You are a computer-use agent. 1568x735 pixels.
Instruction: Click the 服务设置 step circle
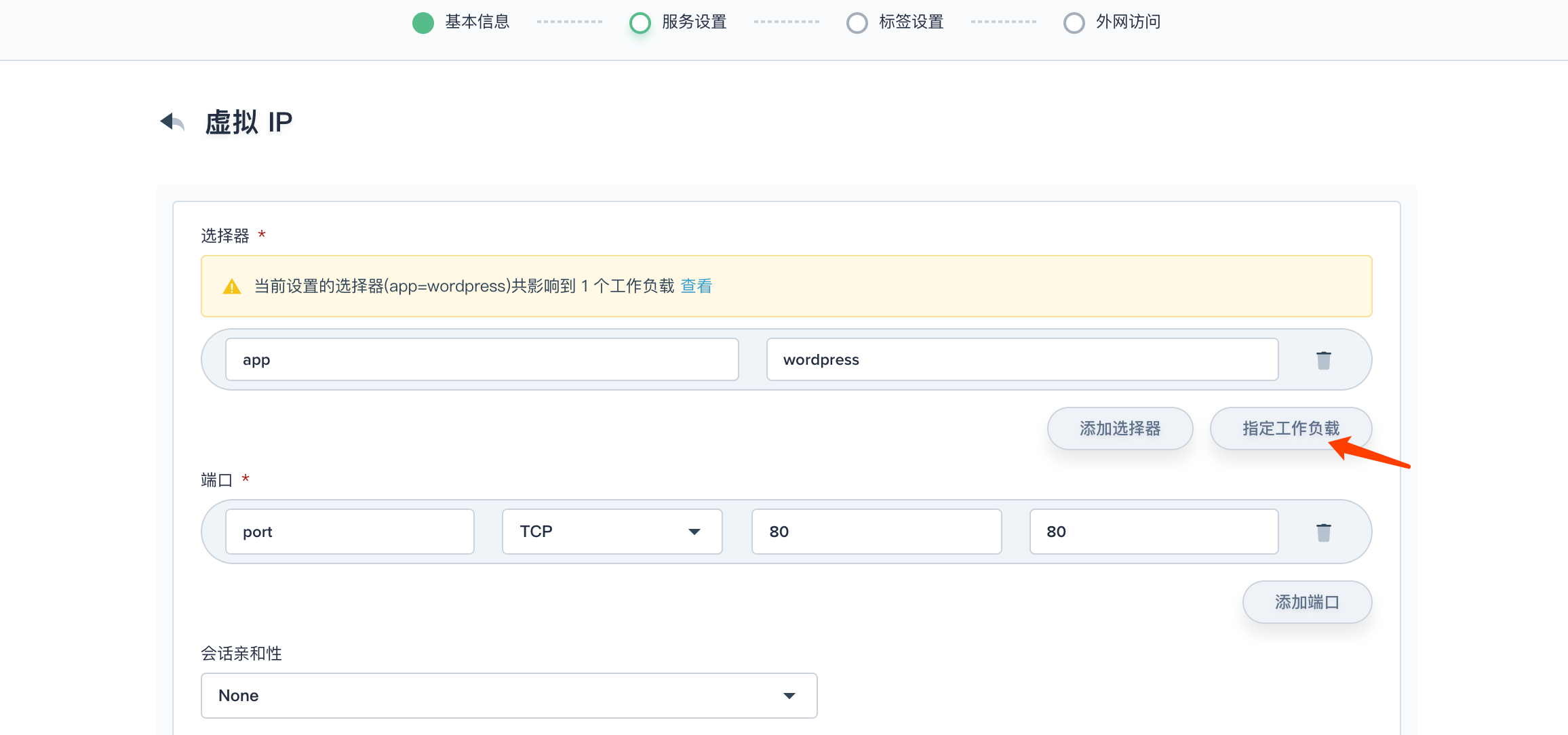[x=640, y=22]
